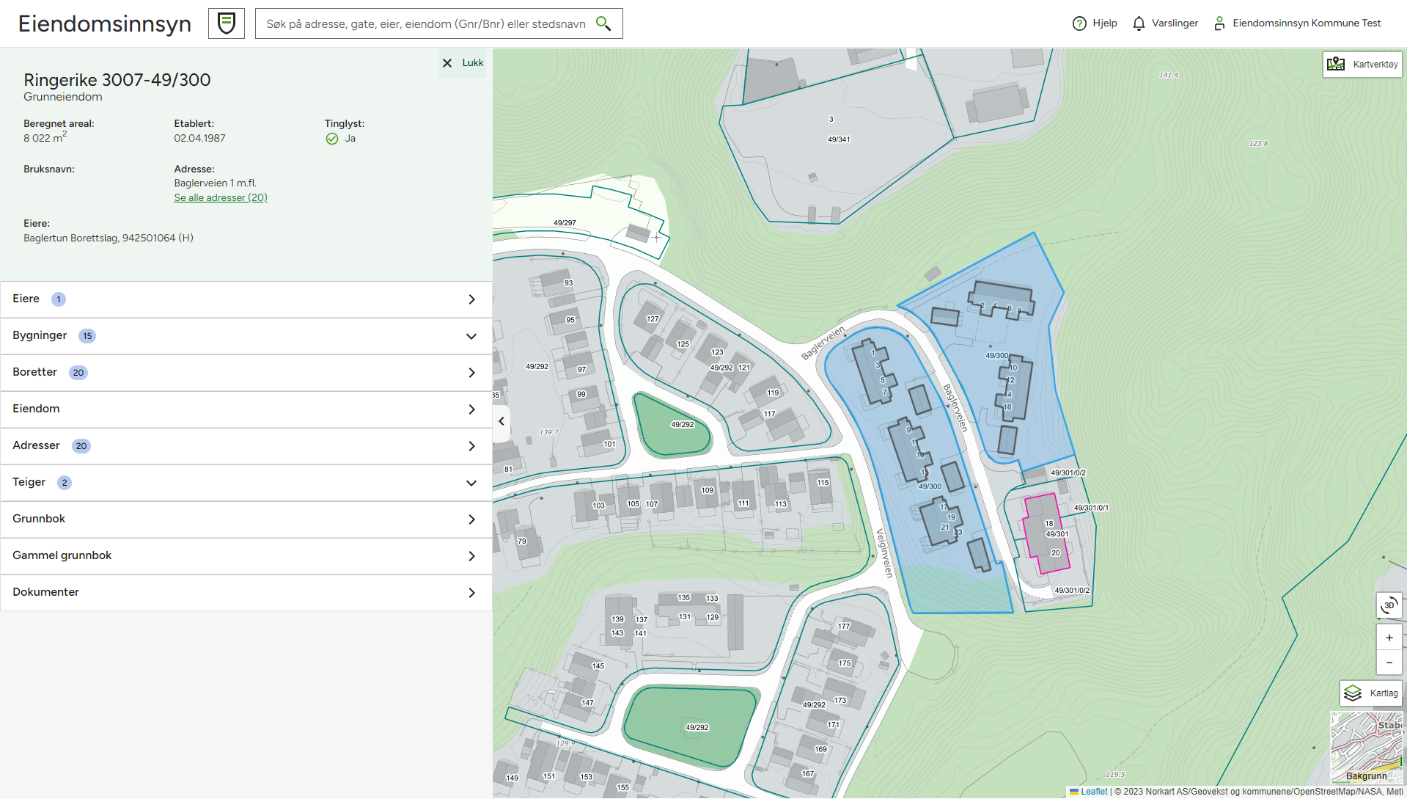The image size is (1407, 799).
Task: Click the search magnifier icon
Action: click(603, 23)
